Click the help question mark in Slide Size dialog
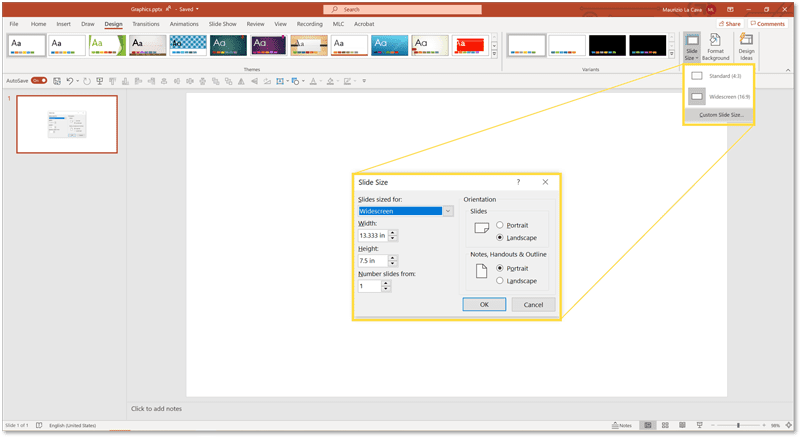The width and height of the screenshot is (800, 437). click(x=518, y=182)
